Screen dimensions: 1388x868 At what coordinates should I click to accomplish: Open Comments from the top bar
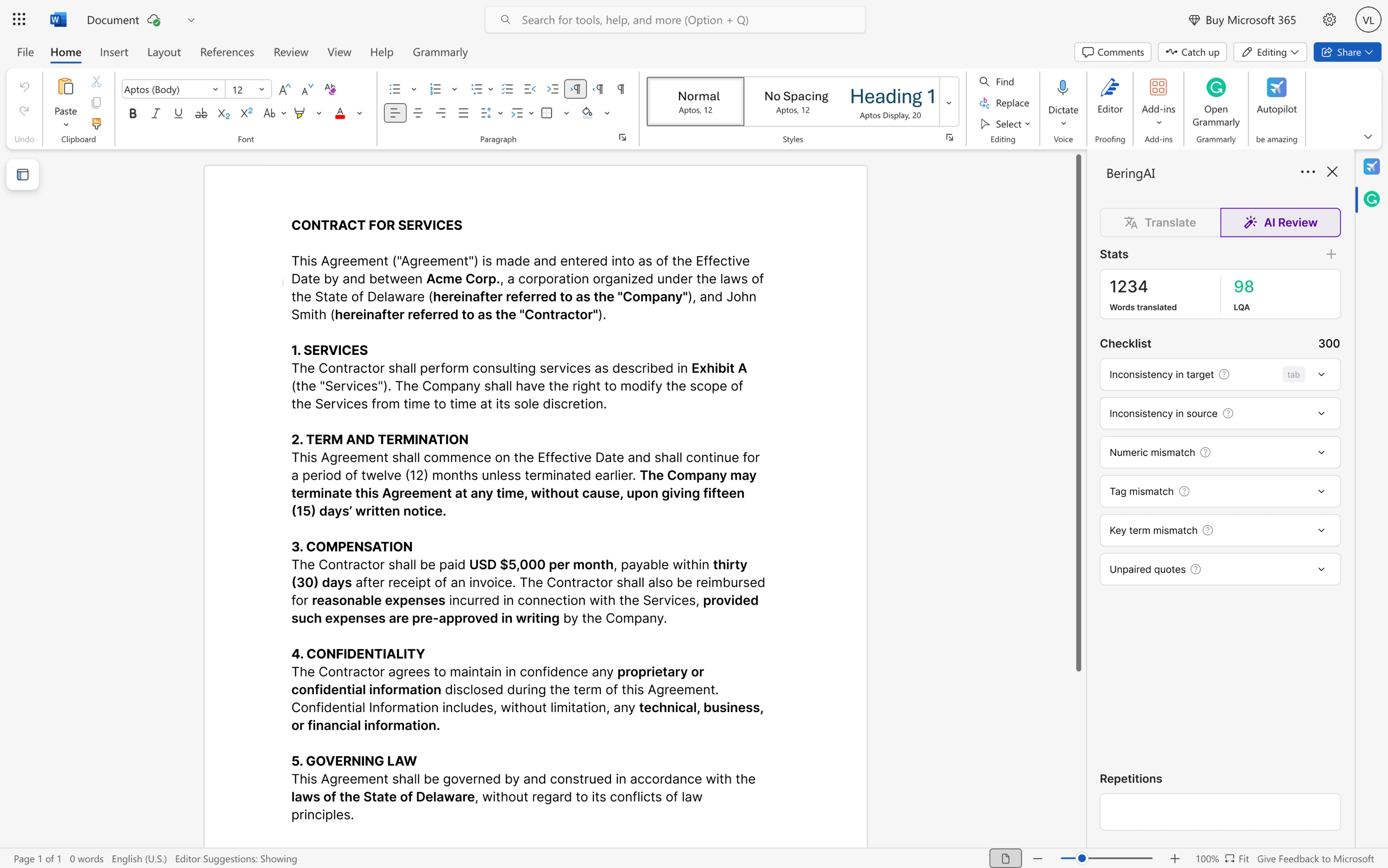coord(1111,52)
